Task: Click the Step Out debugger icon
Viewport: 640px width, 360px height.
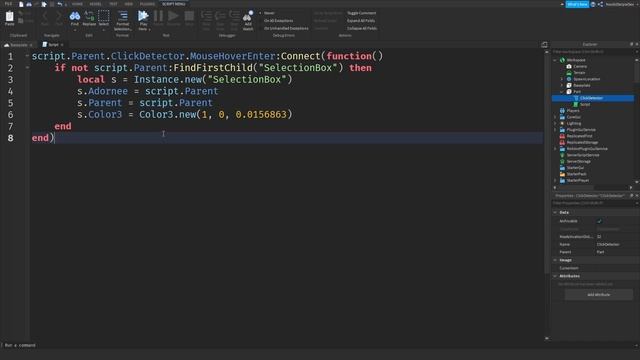Action: (234, 16)
